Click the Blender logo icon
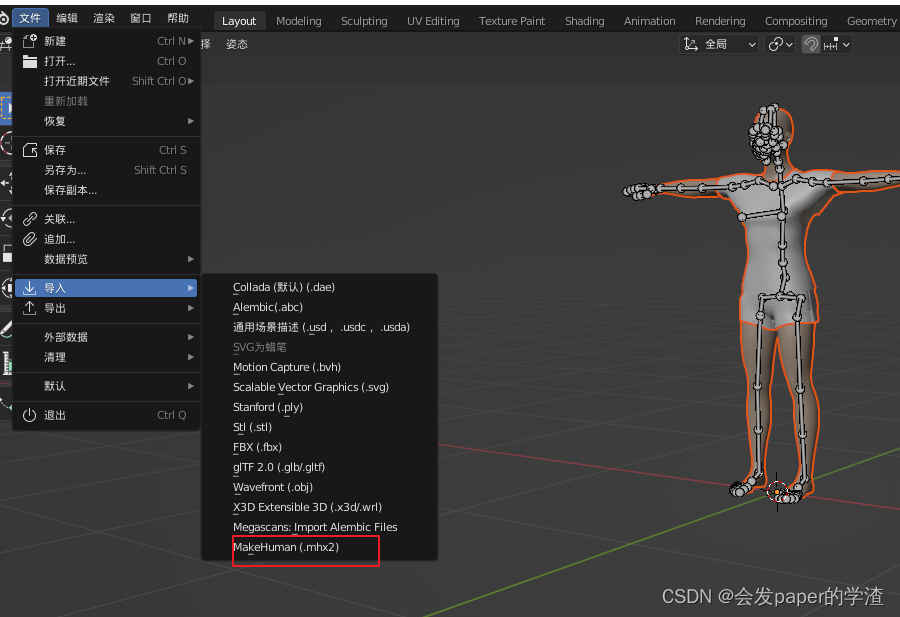This screenshot has height=617, width=900. [x=3, y=18]
